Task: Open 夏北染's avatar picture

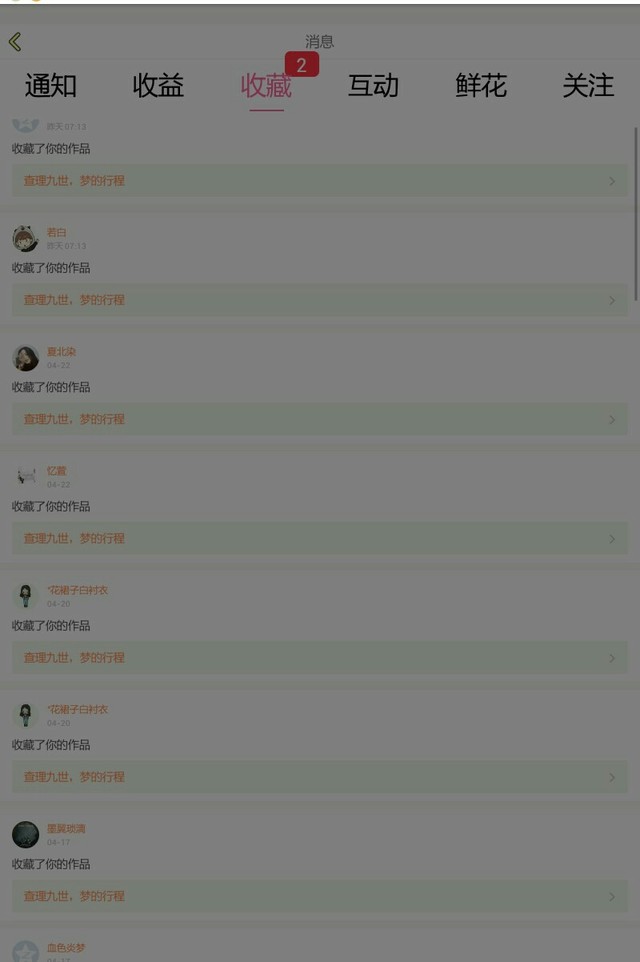Action: pyautogui.click(x=25, y=358)
